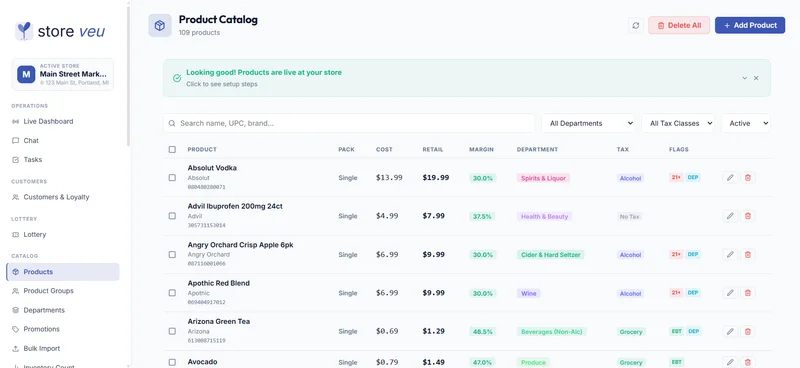The height and width of the screenshot is (368, 800).
Task: Check the Apothic Red Blend checkbox
Action: coord(172,293)
